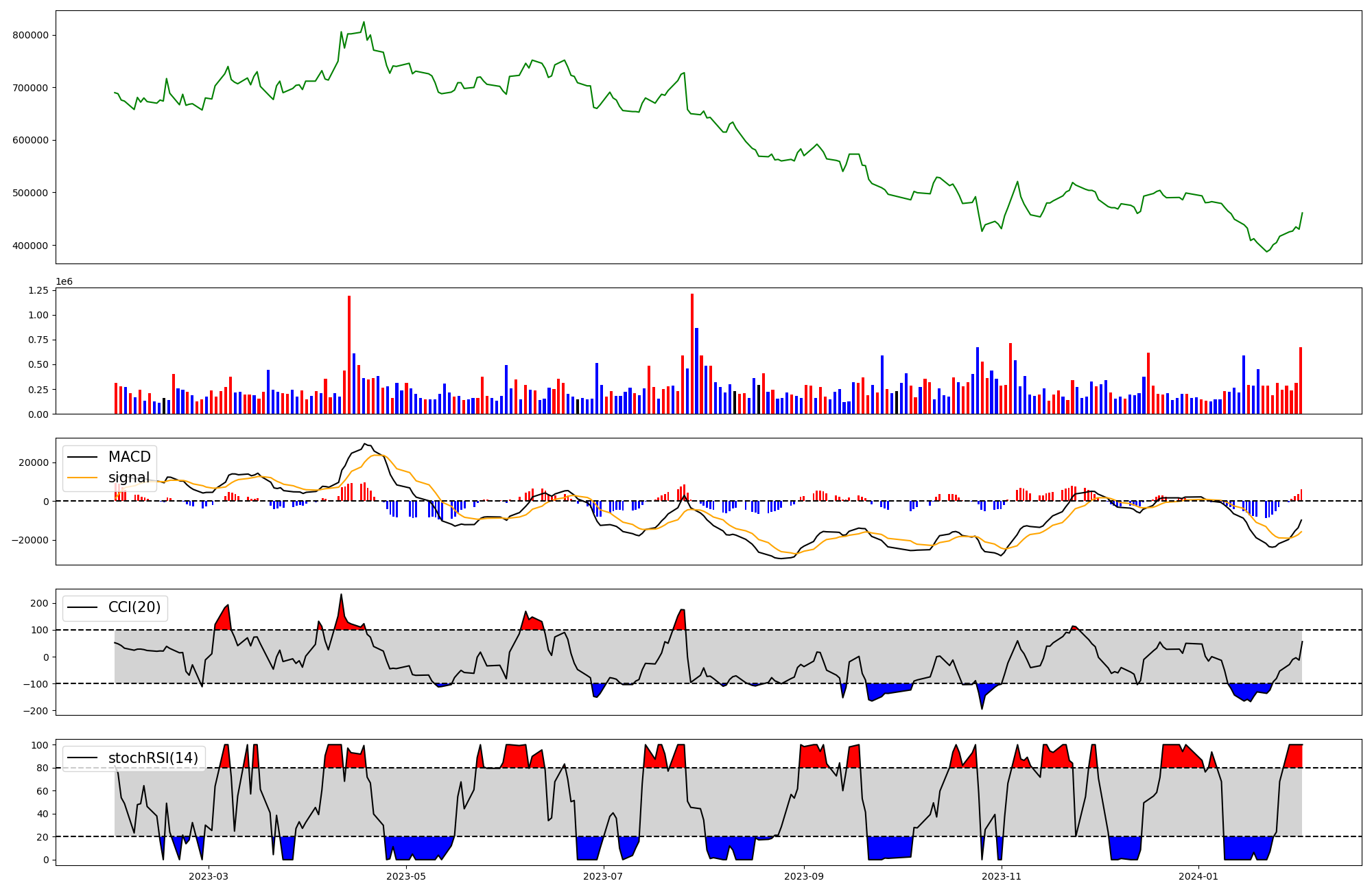The height and width of the screenshot is (892, 1372).
Task: Click the 1e6 volume scale label
Action: pos(64,282)
